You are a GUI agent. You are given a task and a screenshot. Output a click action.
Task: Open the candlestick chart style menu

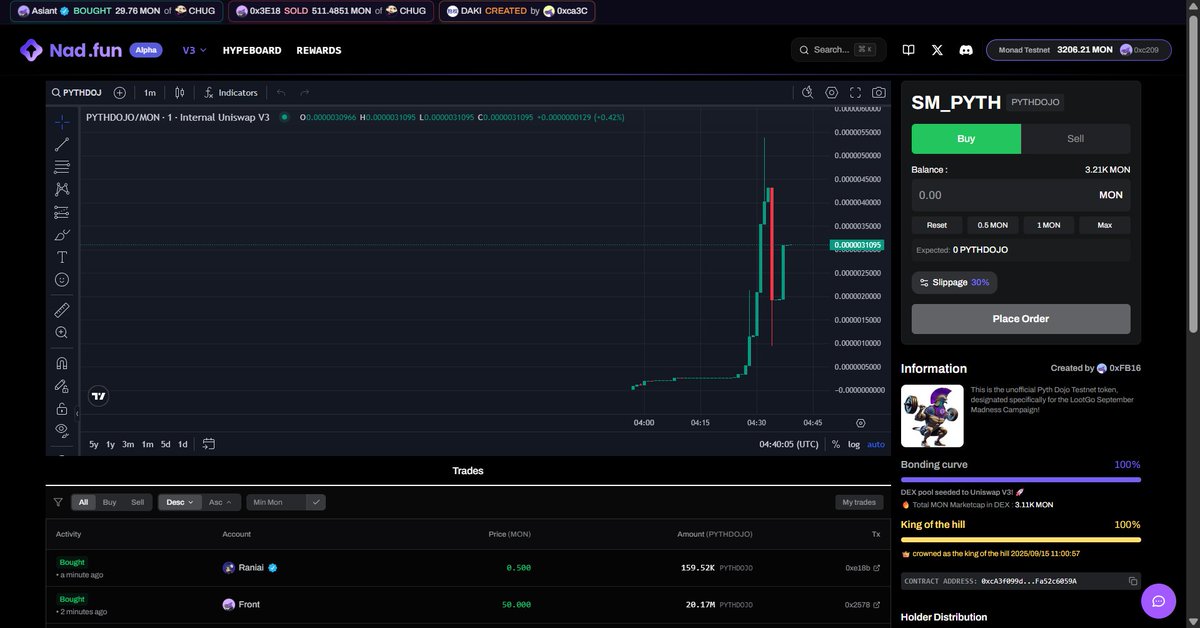click(179, 92)
